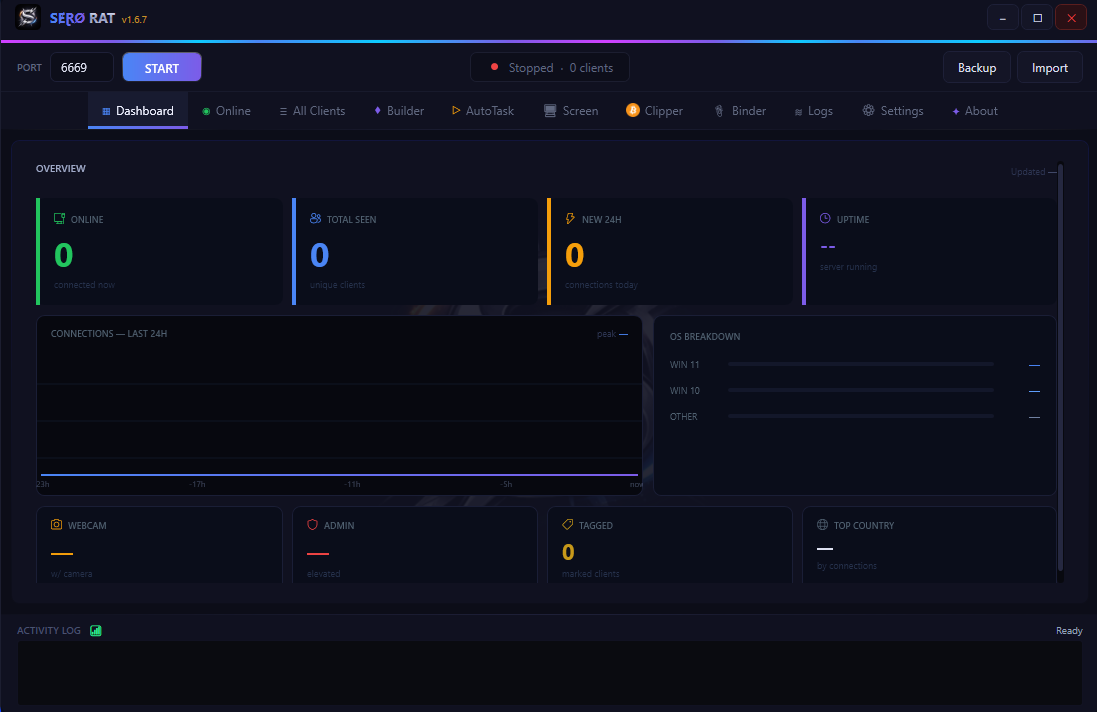
Task: Select the AutoTask tab
Action: [483, 111]
